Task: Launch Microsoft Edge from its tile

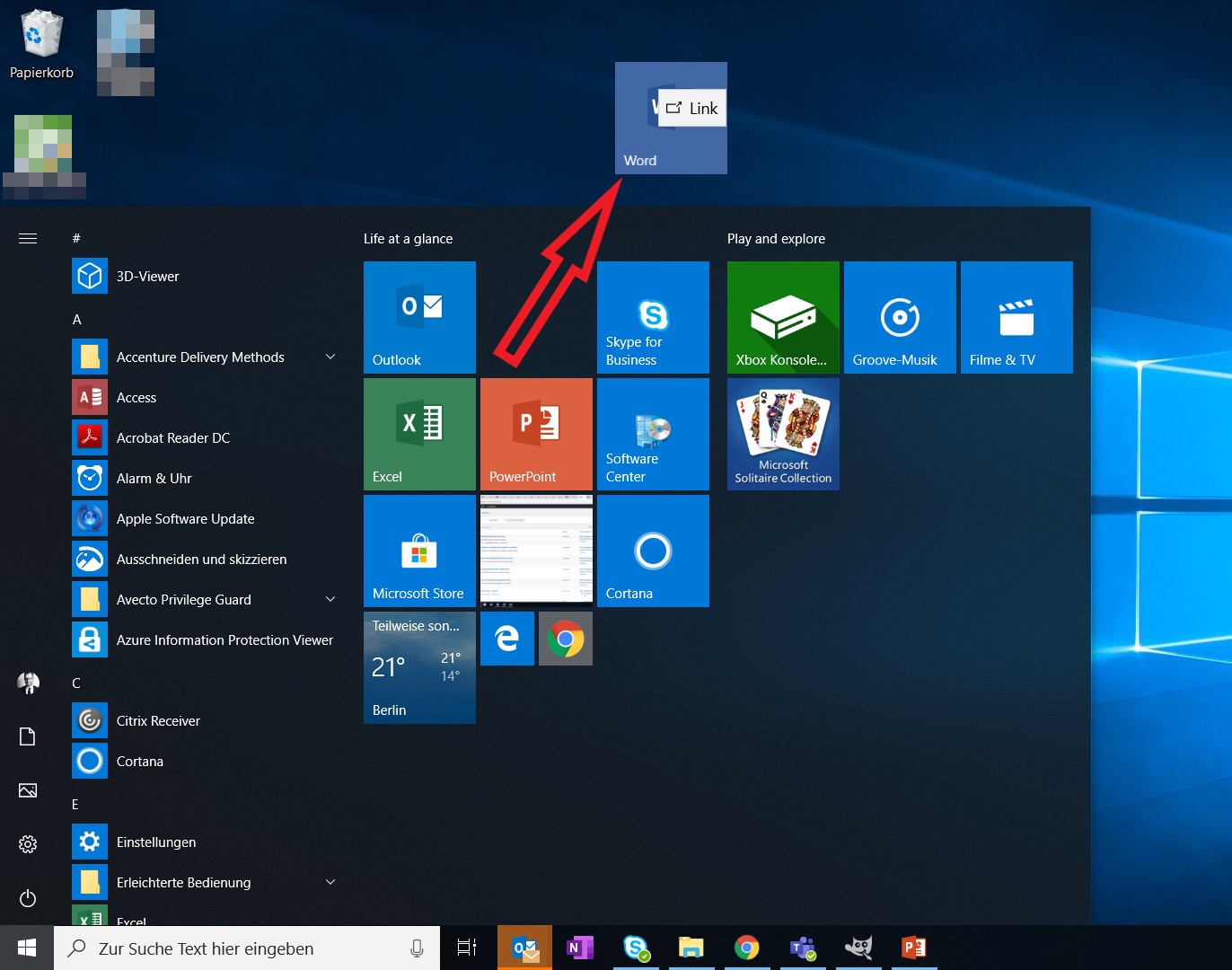Action: click(506, 639)
